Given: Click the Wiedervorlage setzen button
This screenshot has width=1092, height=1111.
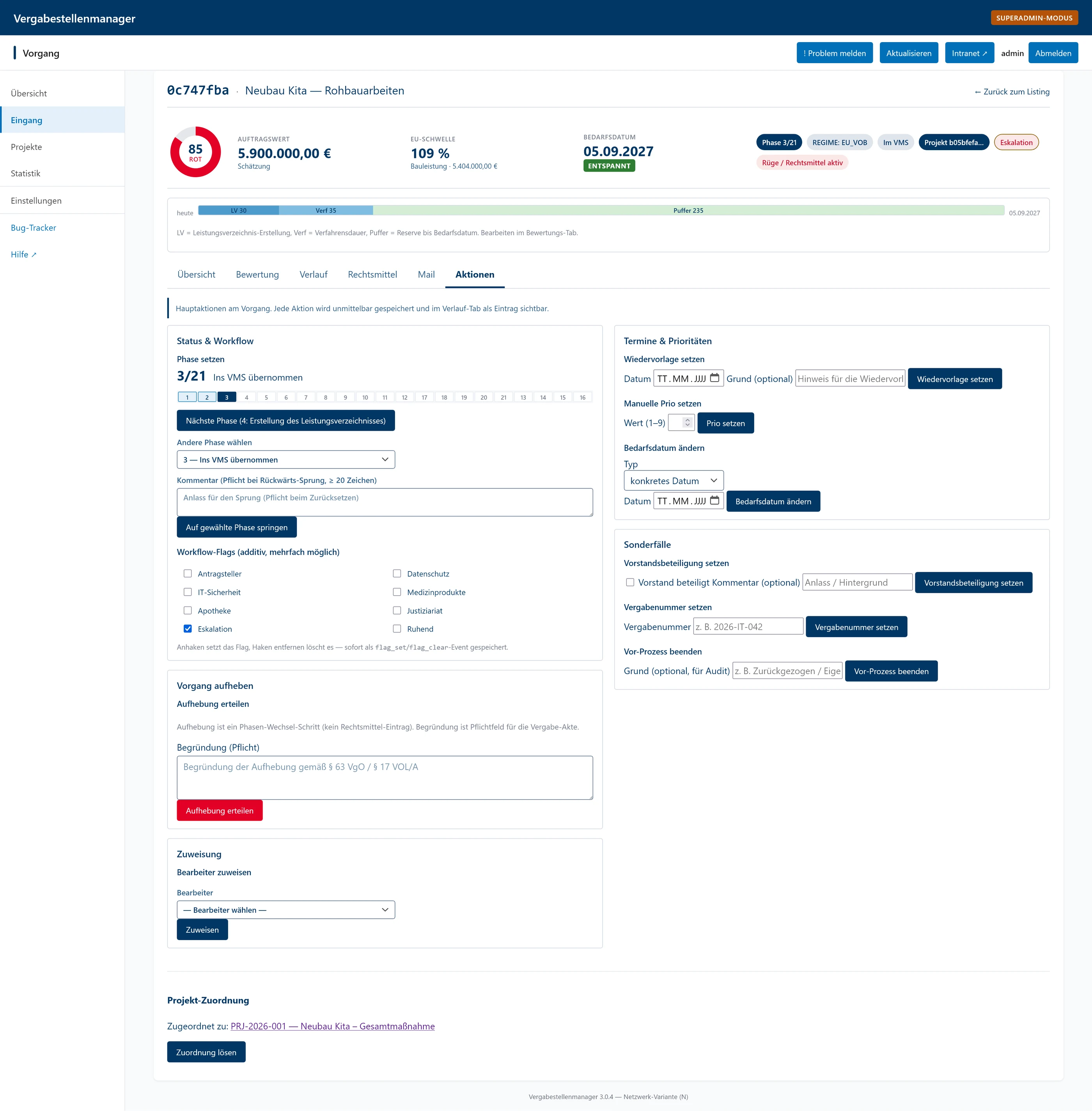Looking at the screenshot, I should (955, 378).
